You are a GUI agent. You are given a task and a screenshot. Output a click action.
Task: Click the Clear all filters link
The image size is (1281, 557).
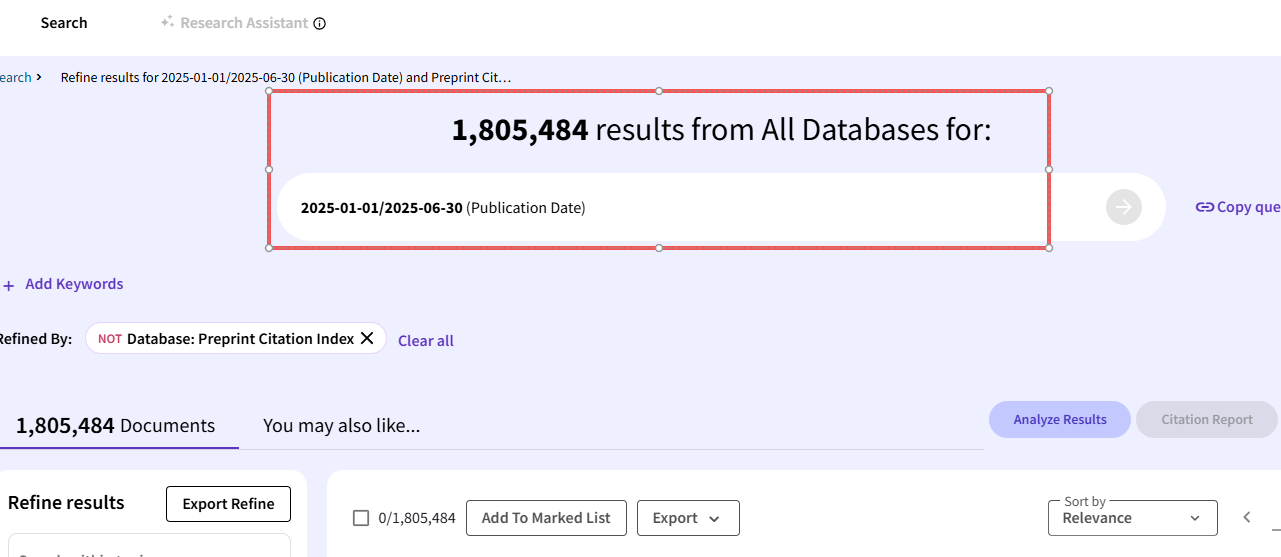(x=425, y=341)
